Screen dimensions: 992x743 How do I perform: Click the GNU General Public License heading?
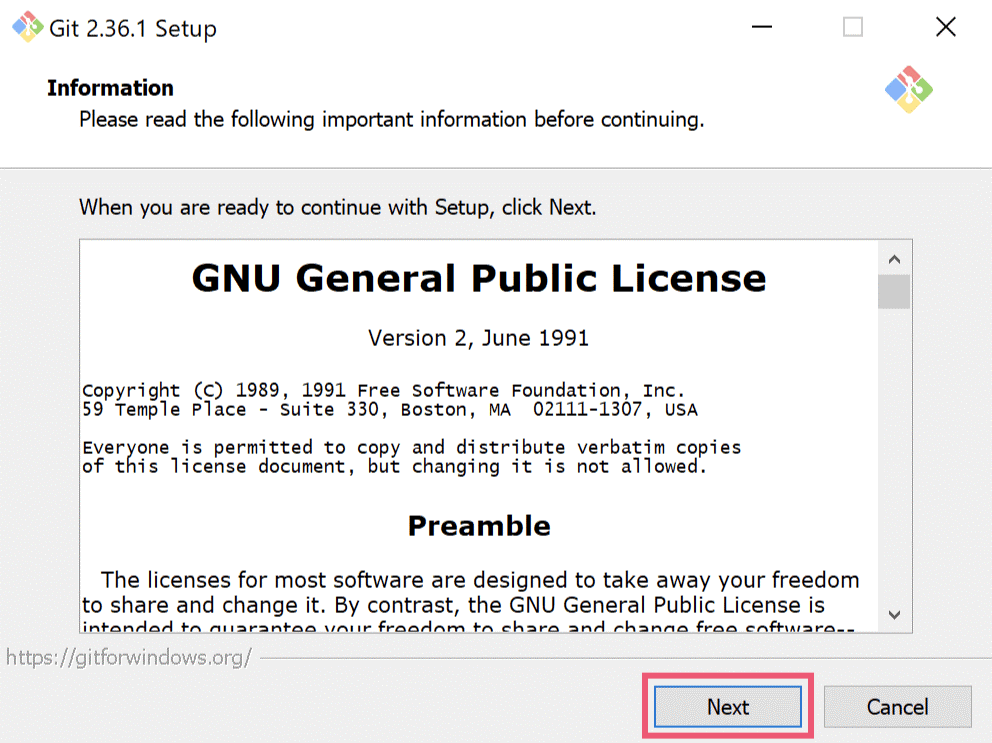tap(478, 278)
